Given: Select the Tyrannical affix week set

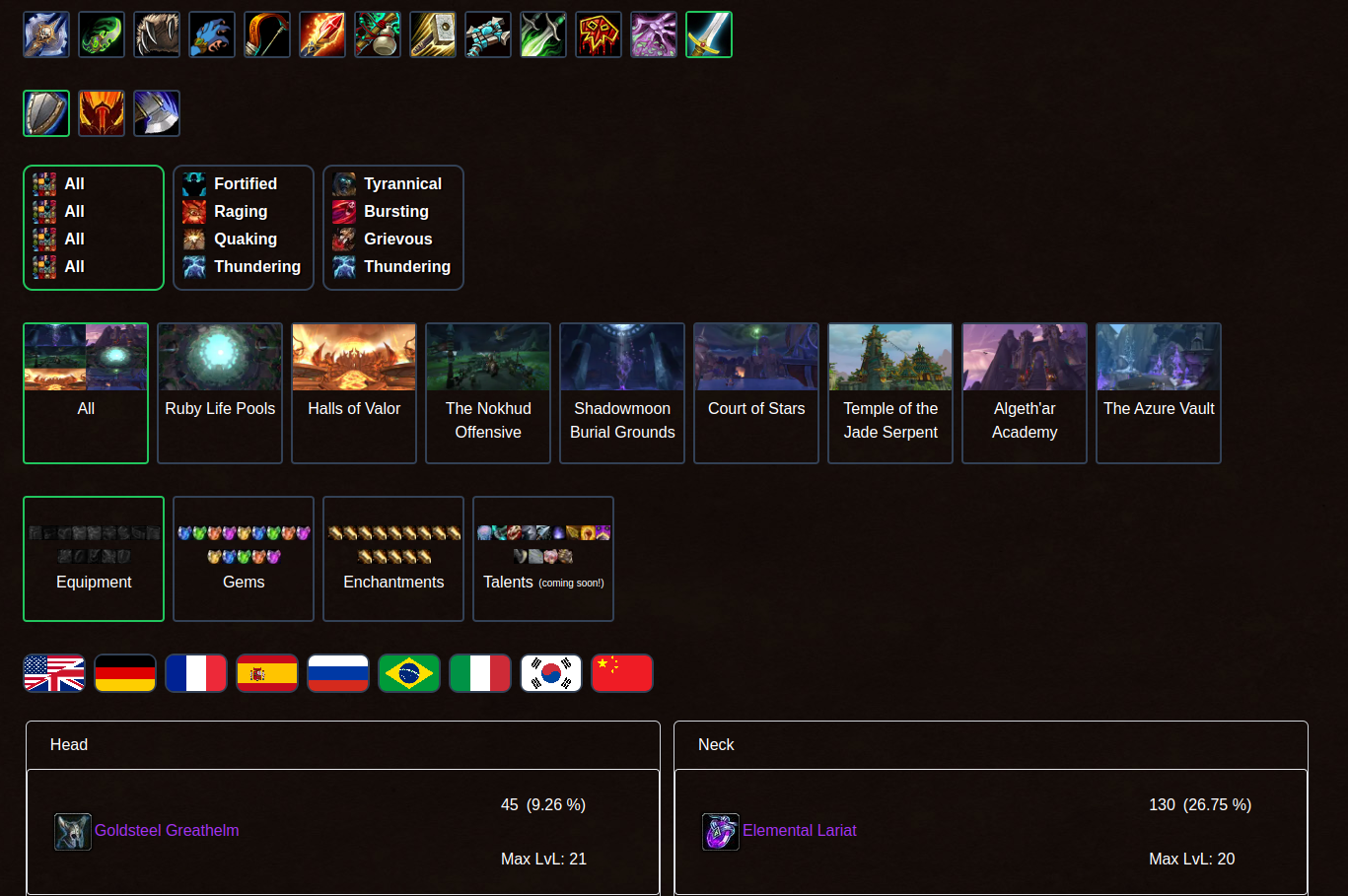Looking at the screenshot, I should pos(393,228).
